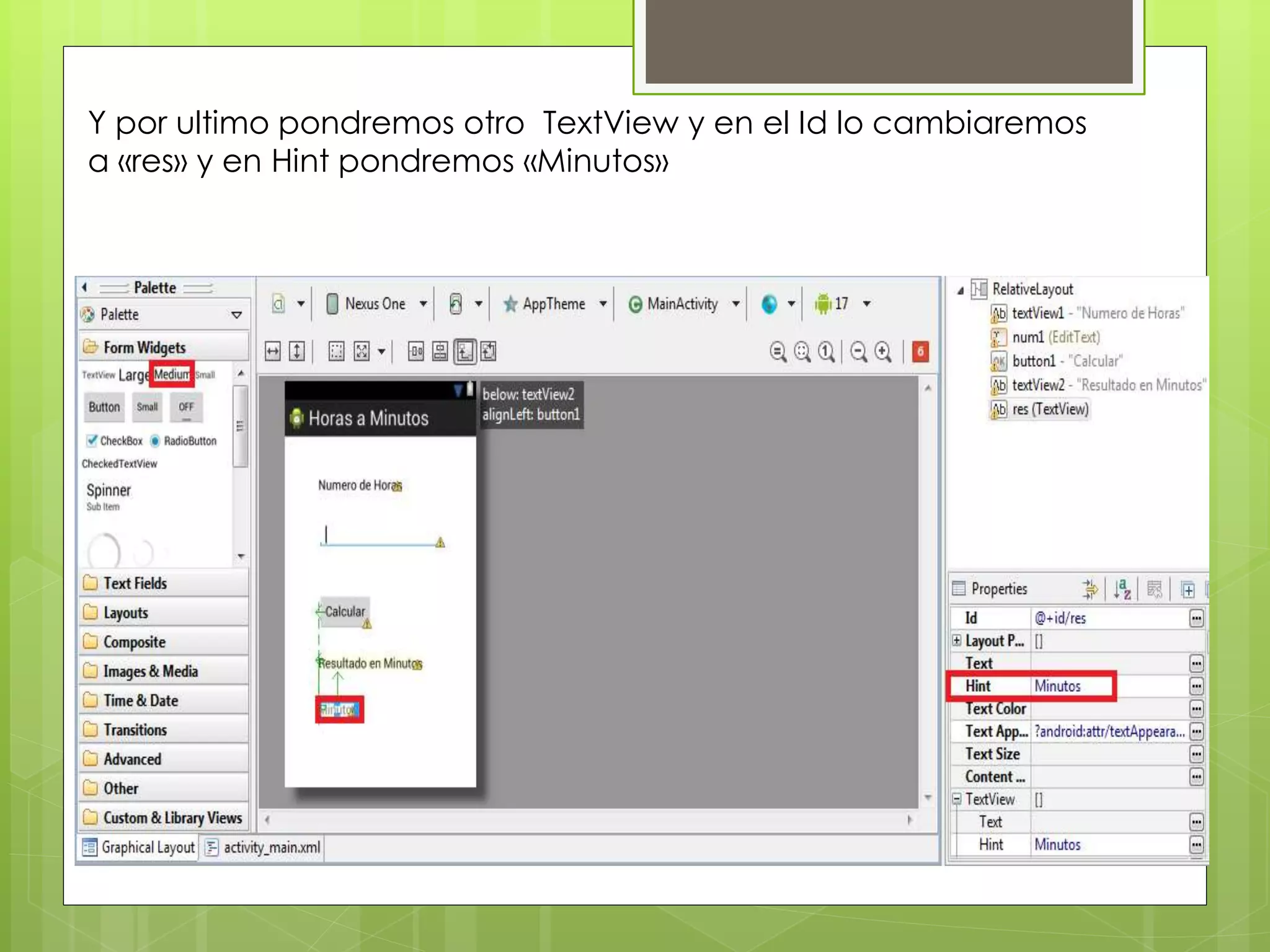Click the palette scroll down arrow

click(241, 557)
